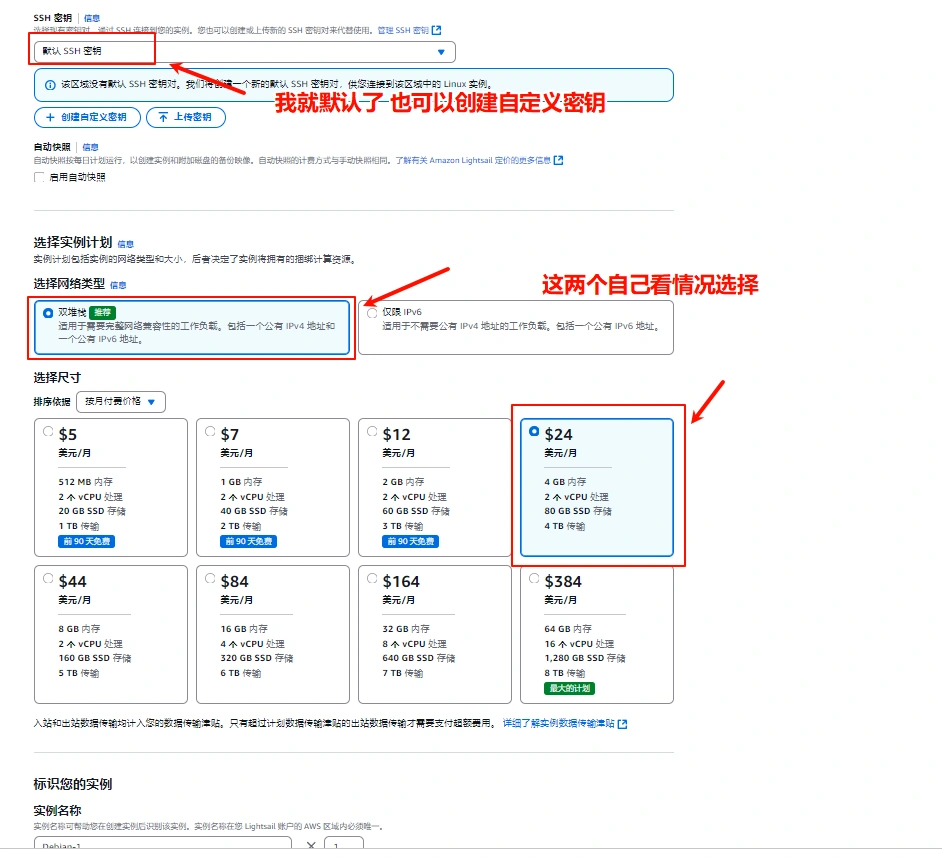This screenshot has width=942, height=858.
Task: Select the 双堆栈 network type radio
Action: 48,313
